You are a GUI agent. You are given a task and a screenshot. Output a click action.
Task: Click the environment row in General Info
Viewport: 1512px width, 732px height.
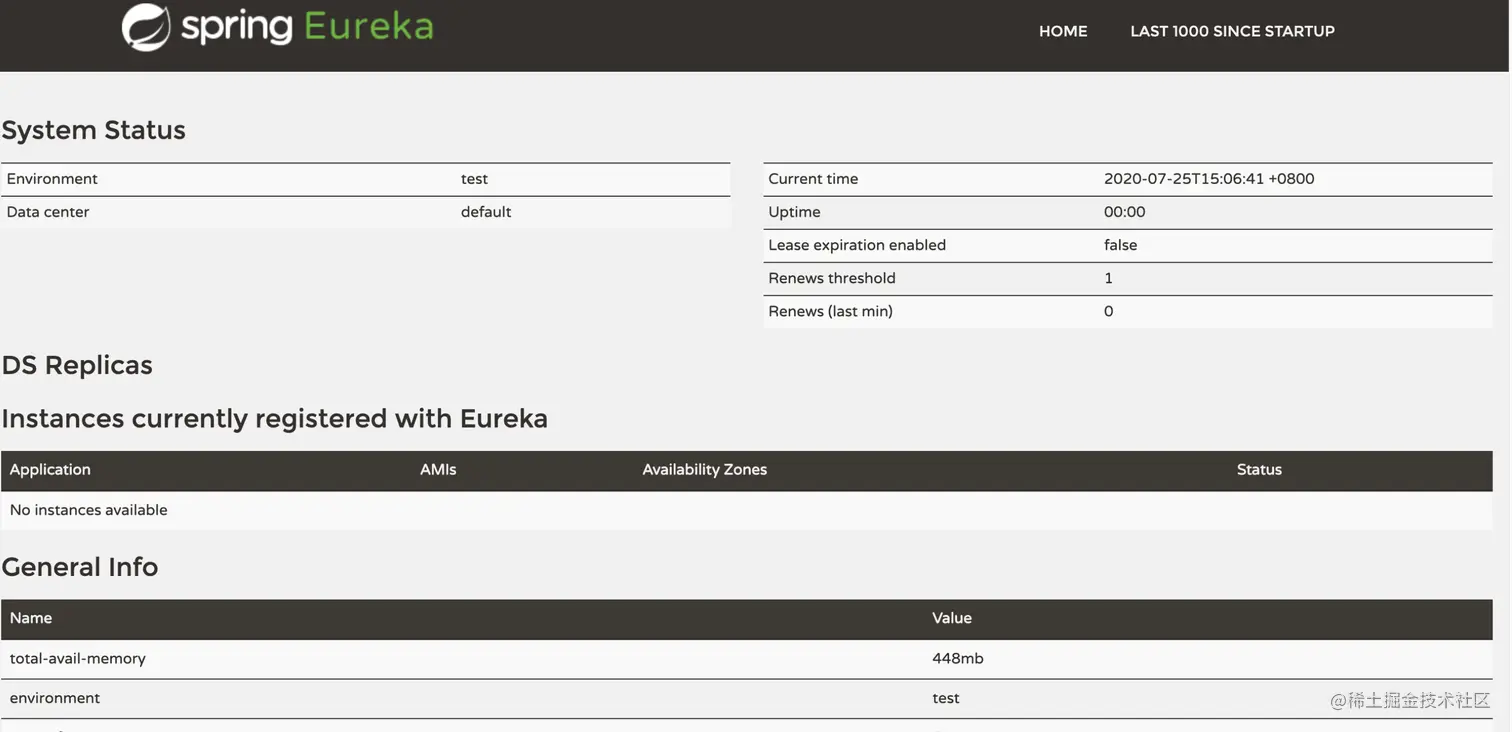(746, 698)
